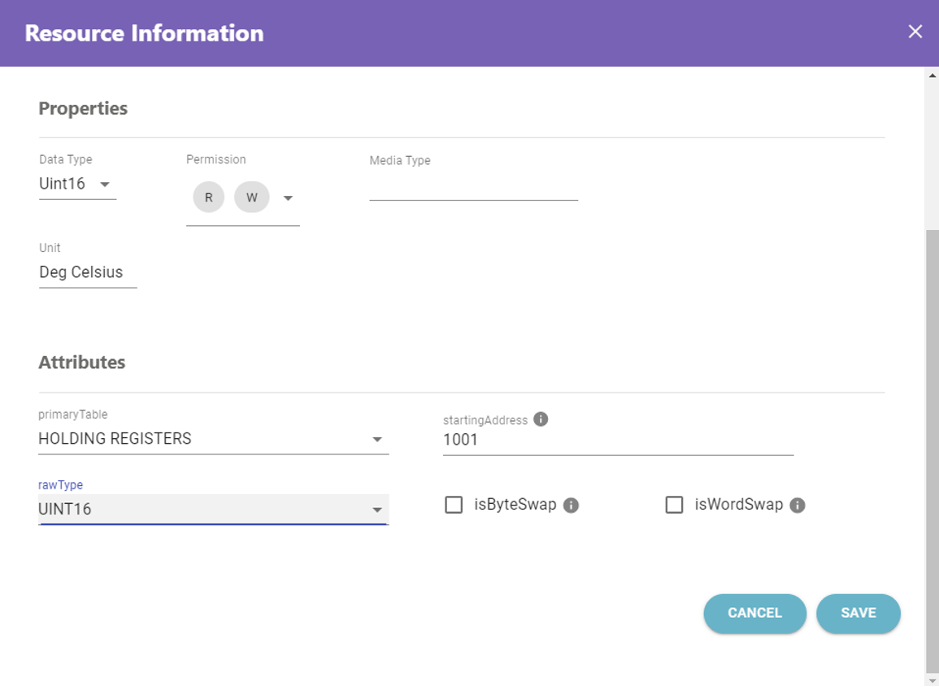
Task: Click the Media Type input field
Action: 473,186
